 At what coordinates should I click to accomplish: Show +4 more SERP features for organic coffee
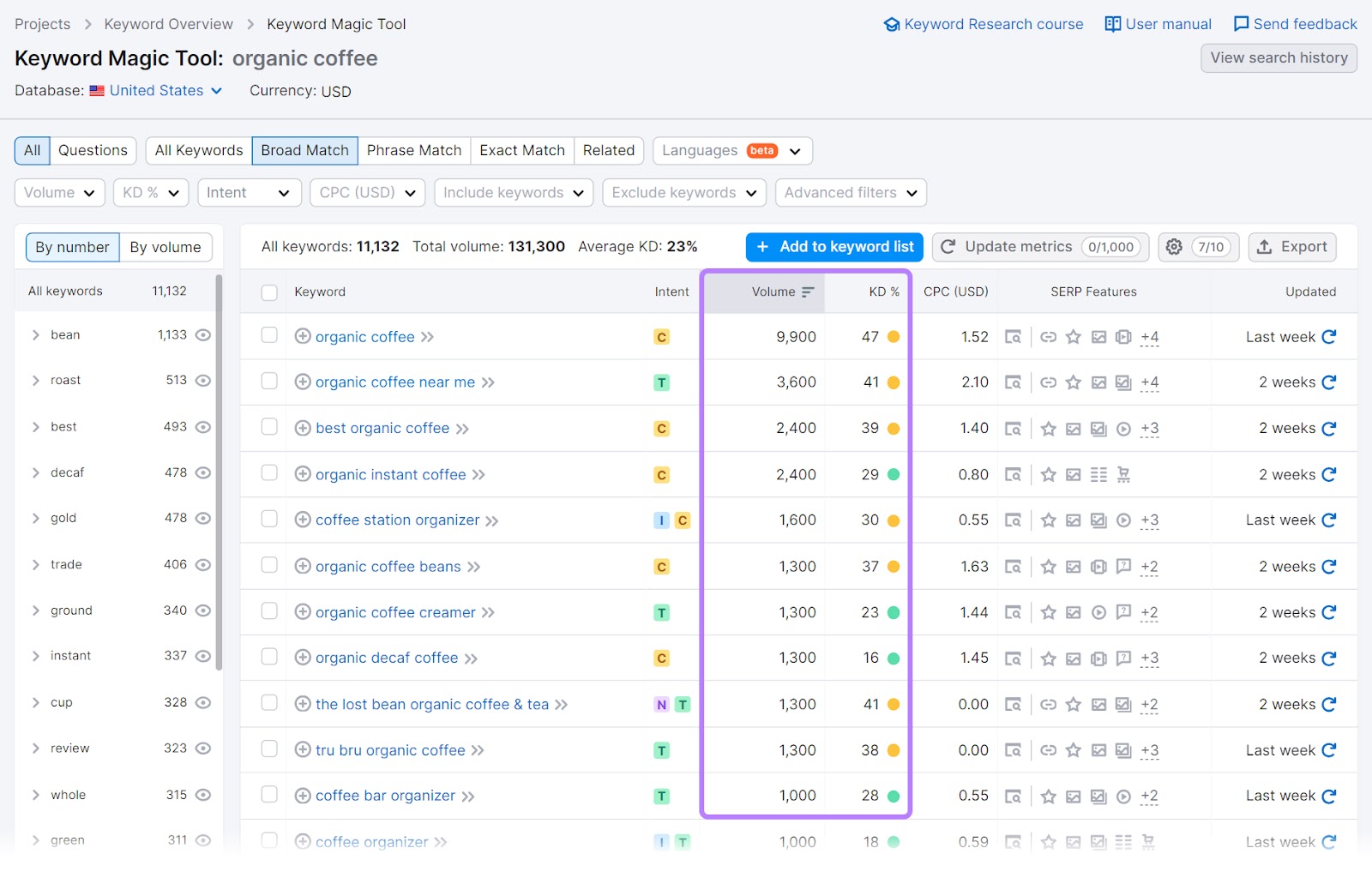pyautogui.click(x=1150, y=337)
